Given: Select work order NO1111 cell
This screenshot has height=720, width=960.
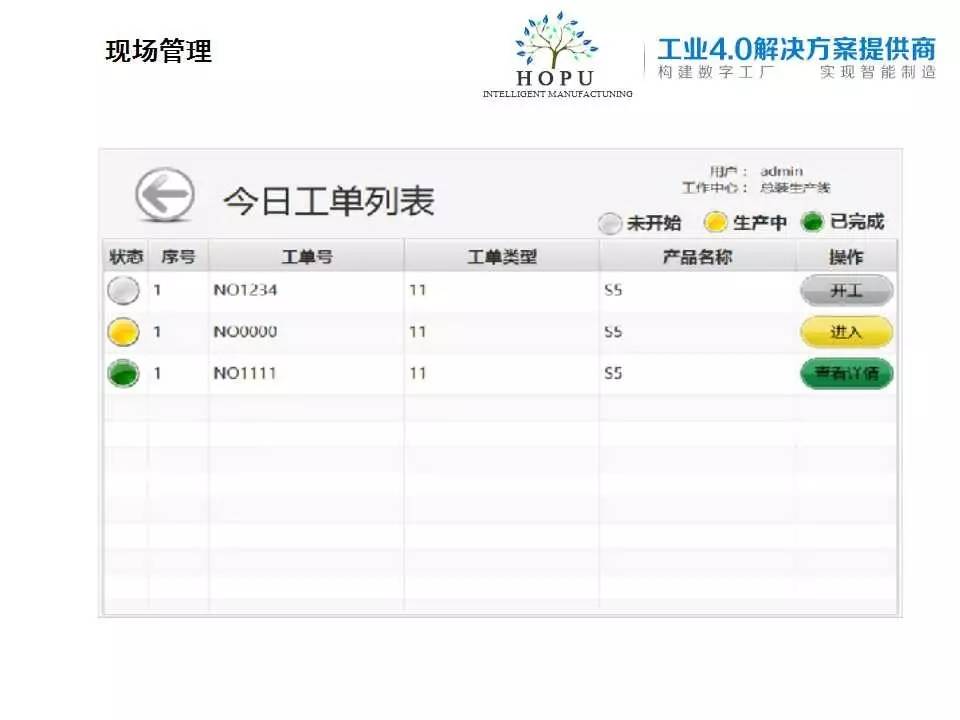Looking at the screenshot, I should click(245, 374).
